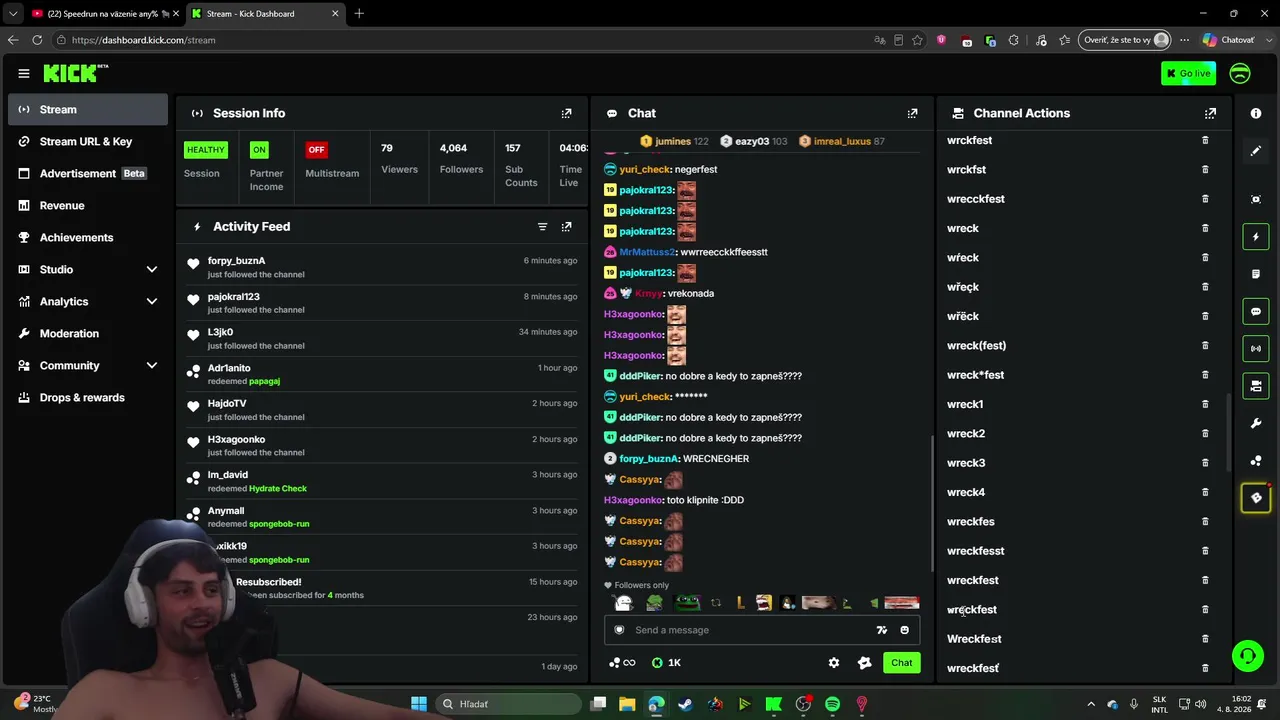Open Drops & rewards section
The height and width of the screenshot is (720, 1280).
pos(88,398)
